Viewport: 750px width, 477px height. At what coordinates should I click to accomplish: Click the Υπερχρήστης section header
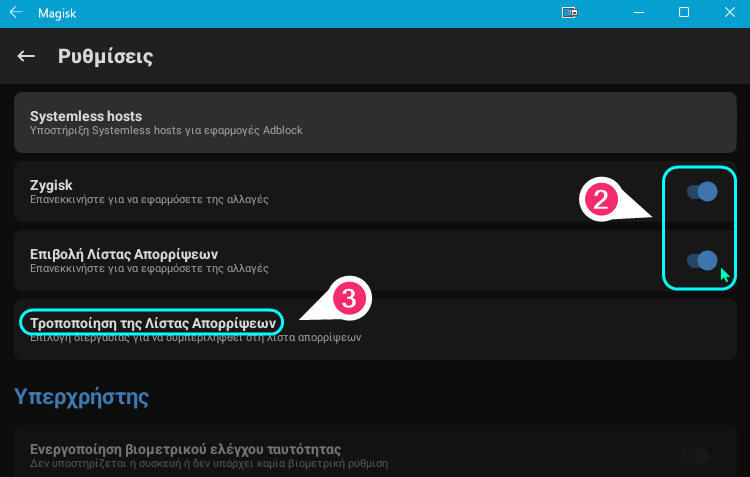click(82, 397)
